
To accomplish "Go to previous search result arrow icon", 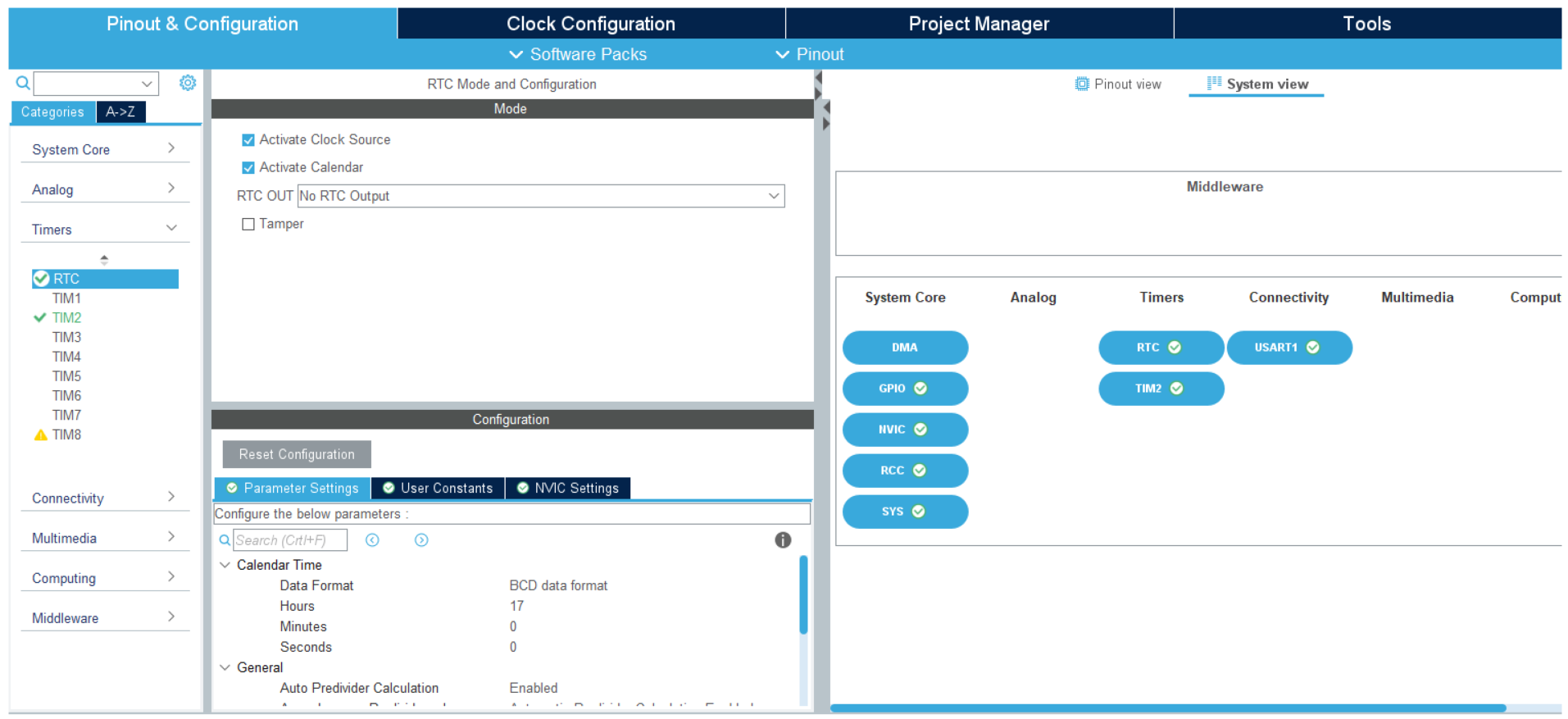I will pyautogui.click(x=372, y=540).
